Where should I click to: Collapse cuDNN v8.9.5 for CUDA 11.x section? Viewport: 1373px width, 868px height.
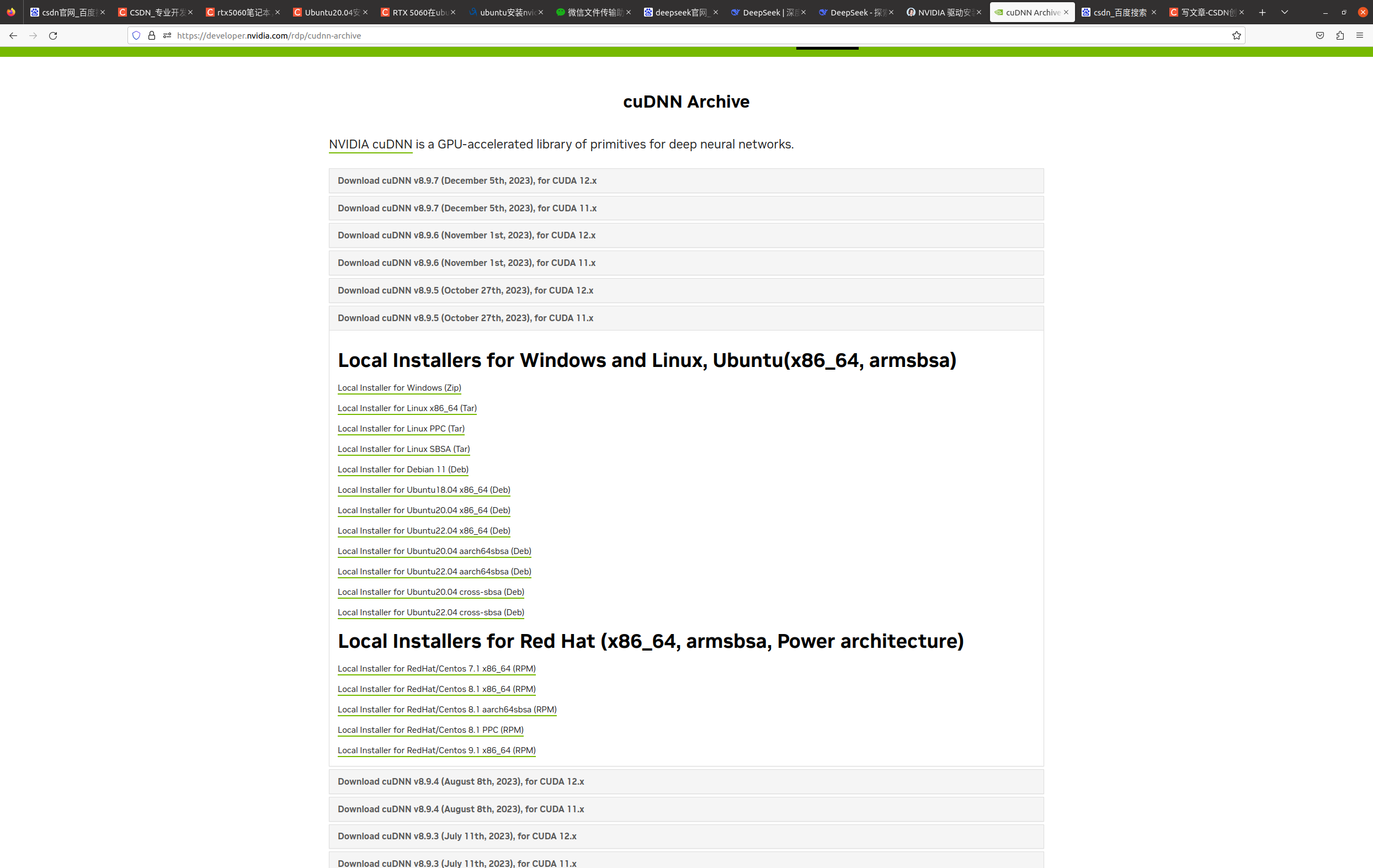tap(686, 318)
